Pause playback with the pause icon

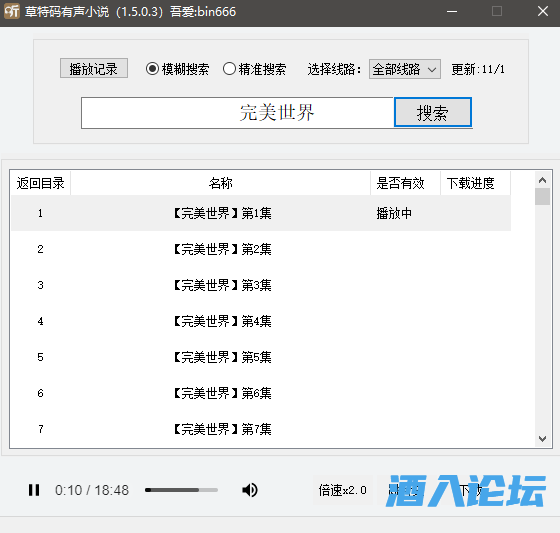tap(34, 490)
